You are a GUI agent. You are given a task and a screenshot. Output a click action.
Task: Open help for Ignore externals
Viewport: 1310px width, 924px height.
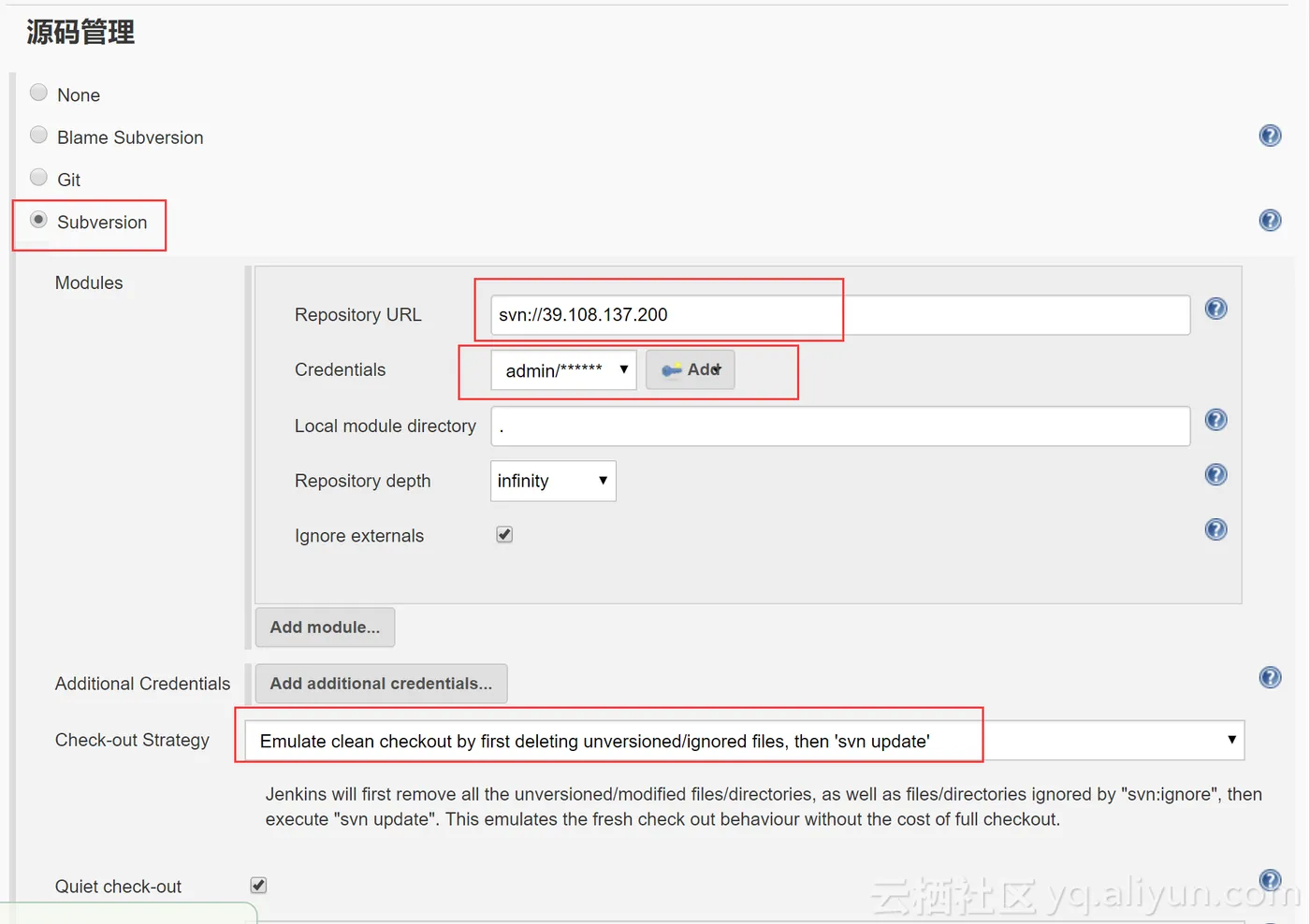click(x=1215, y=529)
